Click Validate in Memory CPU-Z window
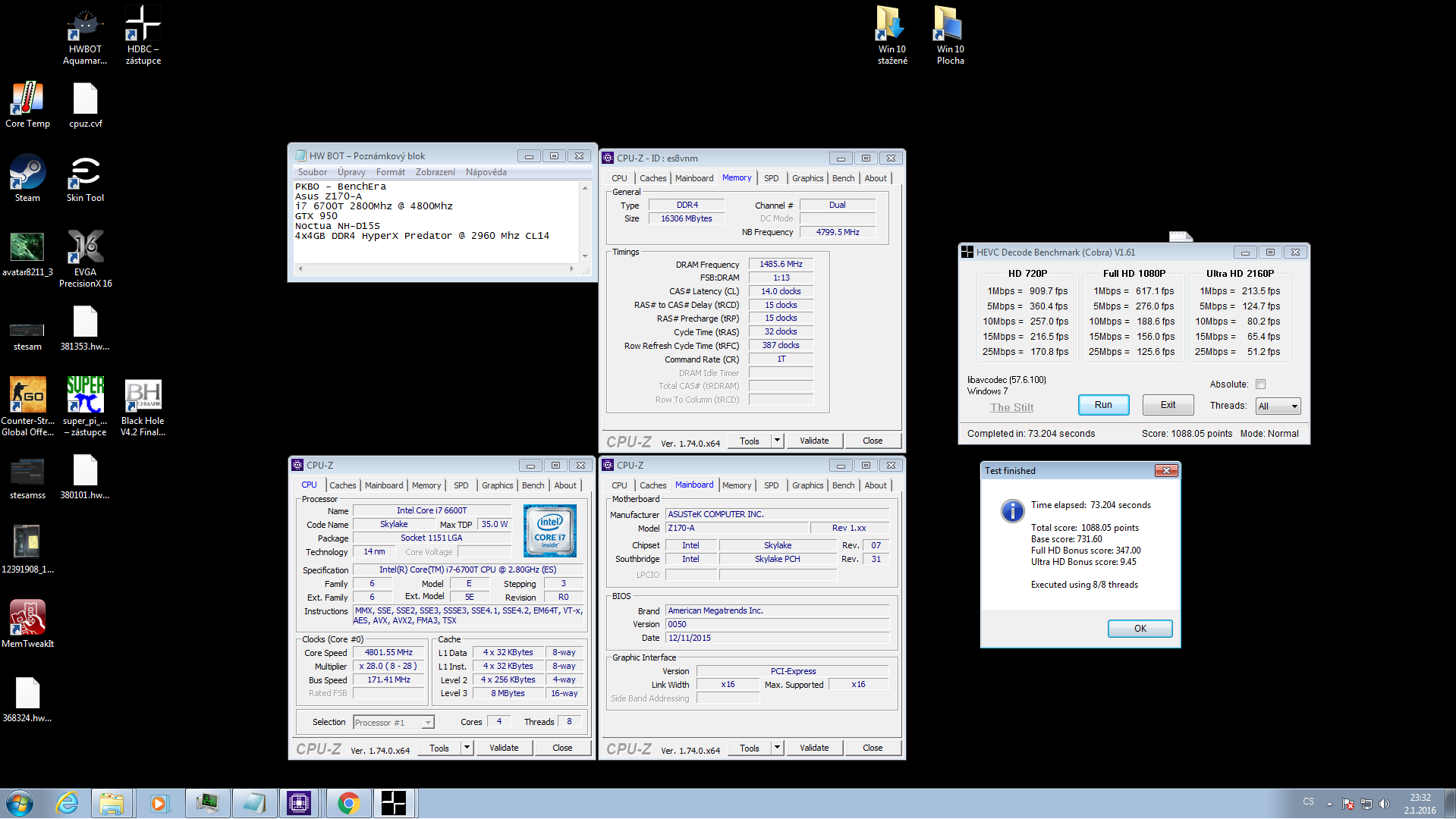Screen dimensions: 1456x819 [814, 441]
